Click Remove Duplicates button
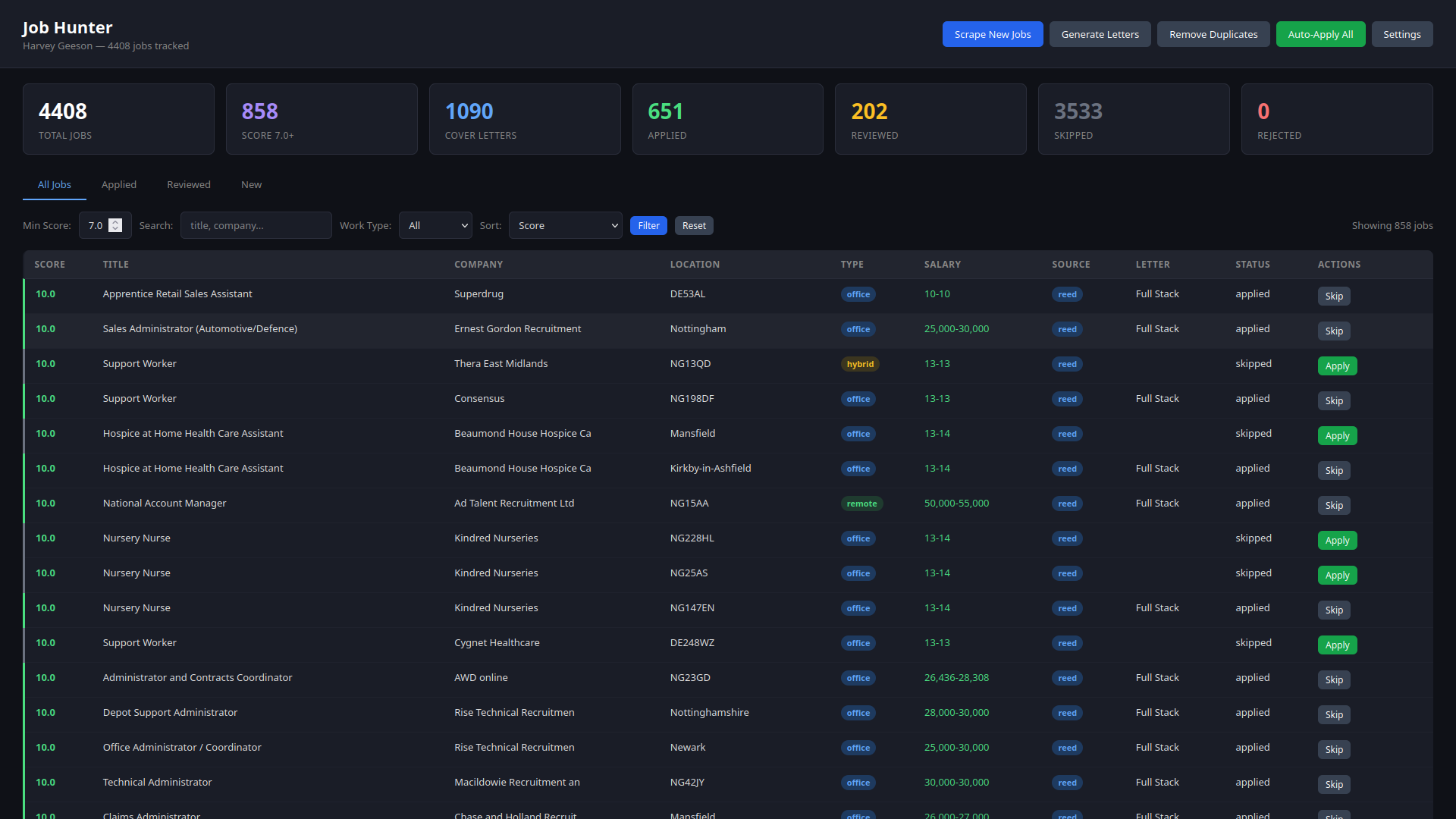The width and height of the screenshot is (1456, 819). click(x=1213, y=34)
